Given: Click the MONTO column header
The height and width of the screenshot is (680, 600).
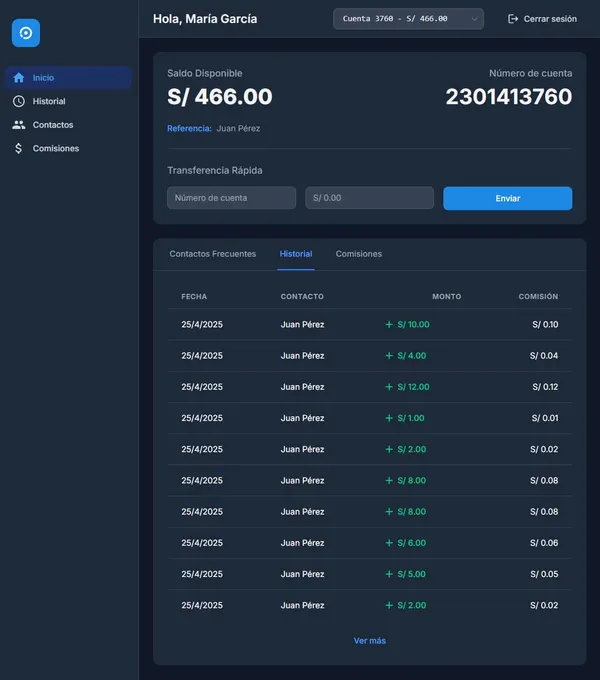Looking at the screenshot, I should pyautogui.click(x=447, y=297).
